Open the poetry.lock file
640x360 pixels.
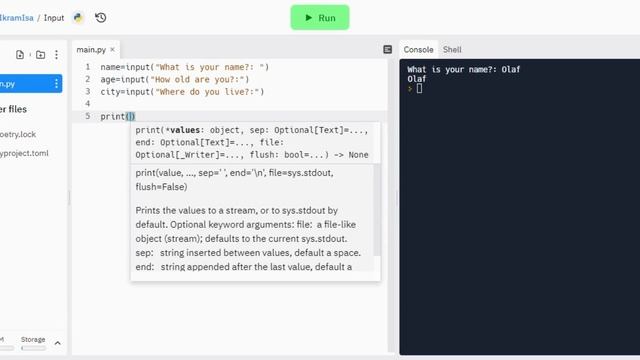[18, 134]
